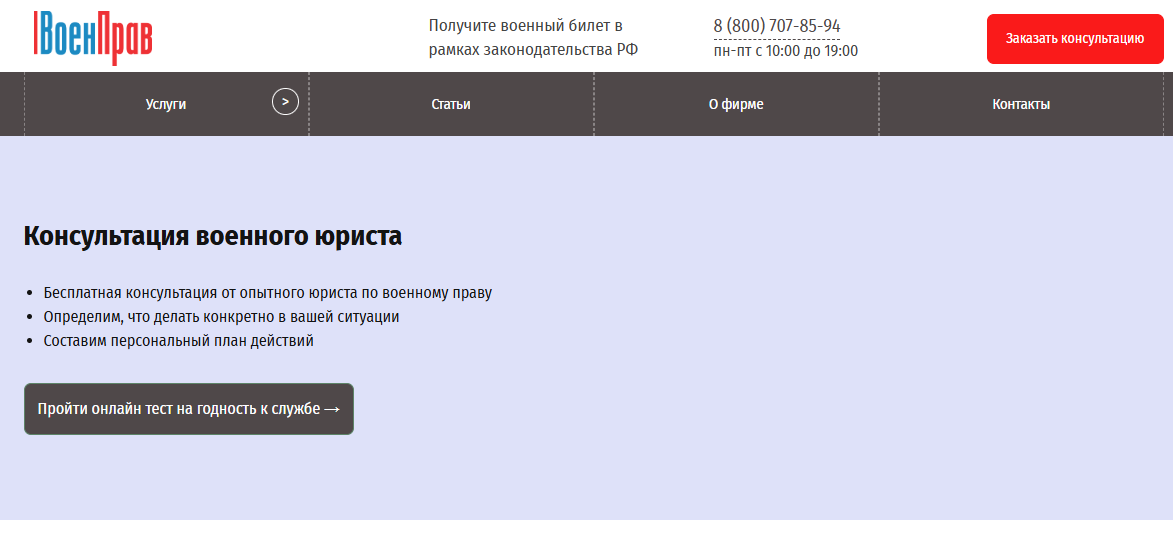Screen dimensions: 1173x551
Task: Open the Услуги menu item
Action: 166,104
